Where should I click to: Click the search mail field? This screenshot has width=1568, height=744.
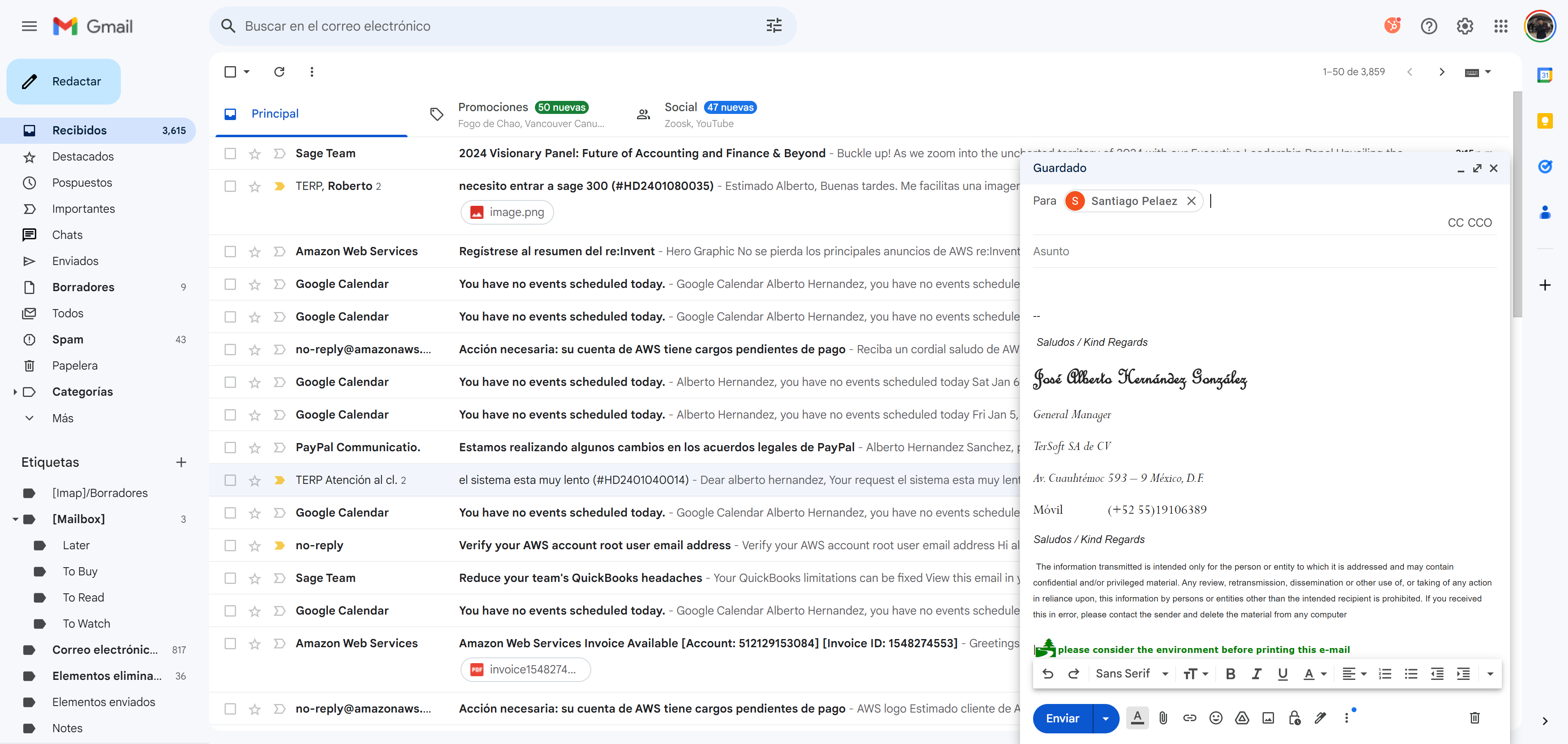pyautogui.click(x=502, y=26)
